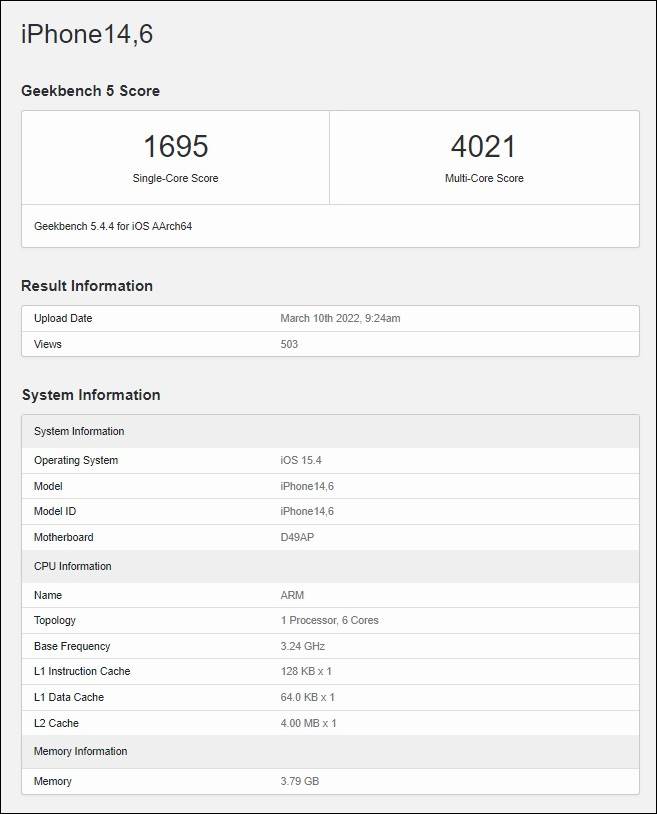Viewport: 657px width, 814px height.
Task: Select the 4.00 MB x 1 value
Action: click(x=309, y=723)
